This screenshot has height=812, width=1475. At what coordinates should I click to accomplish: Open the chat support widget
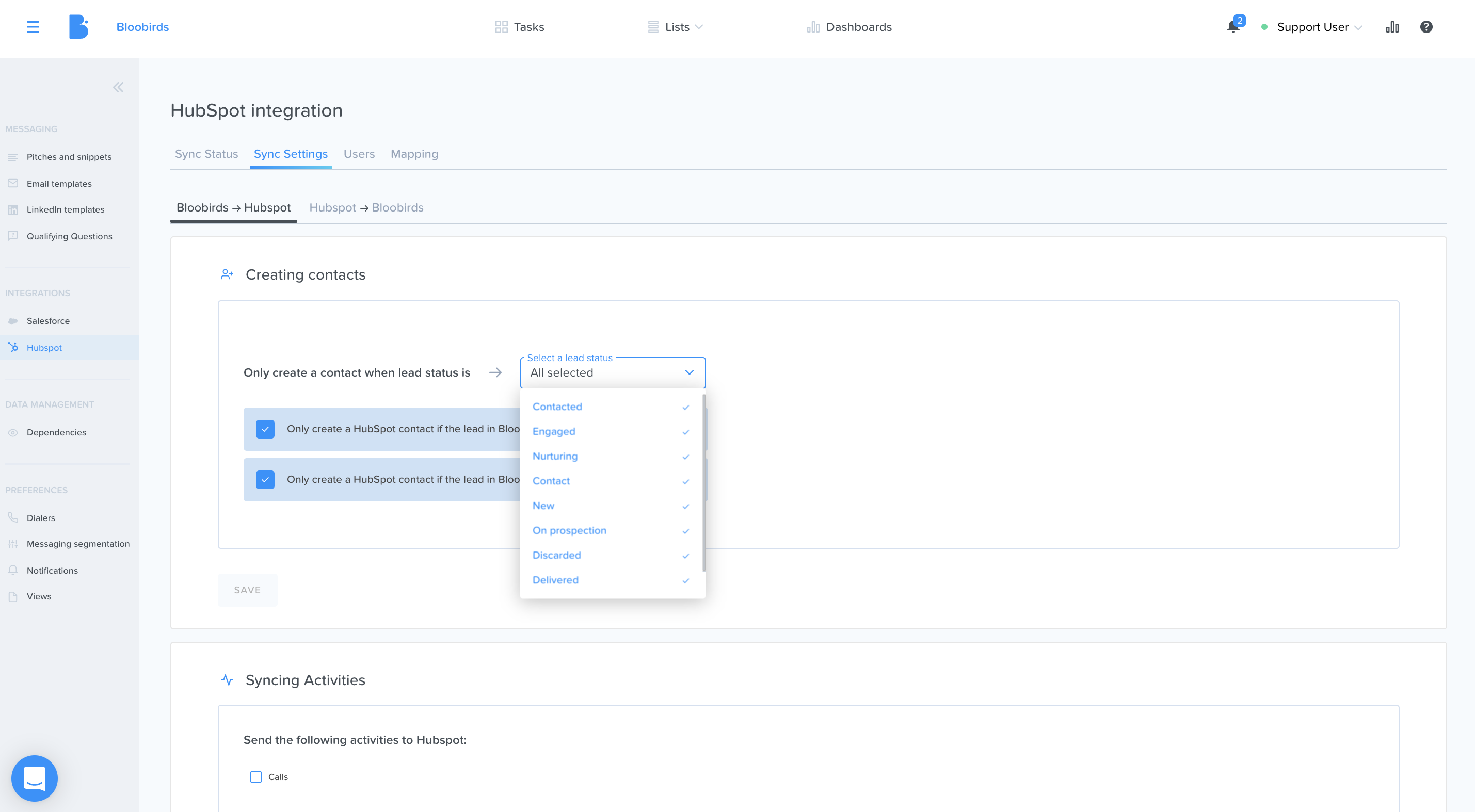pos(35,778)
